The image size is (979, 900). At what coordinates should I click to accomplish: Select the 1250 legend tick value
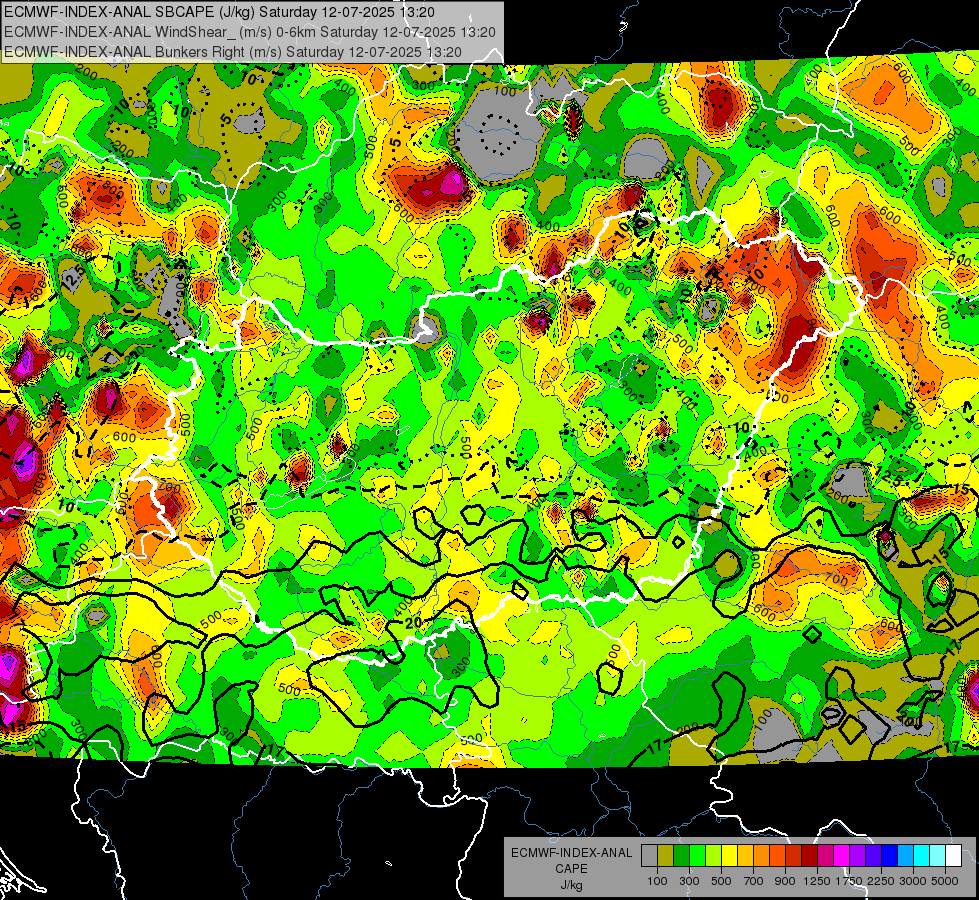click(817, 881)
